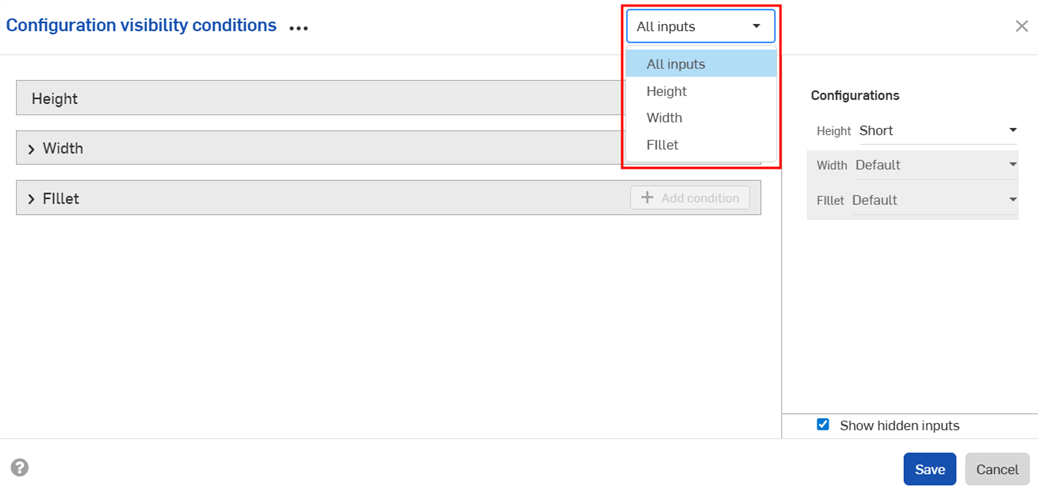Click the help question mark icon
This screenshot has width=1038, height=491.
(20, 469)
